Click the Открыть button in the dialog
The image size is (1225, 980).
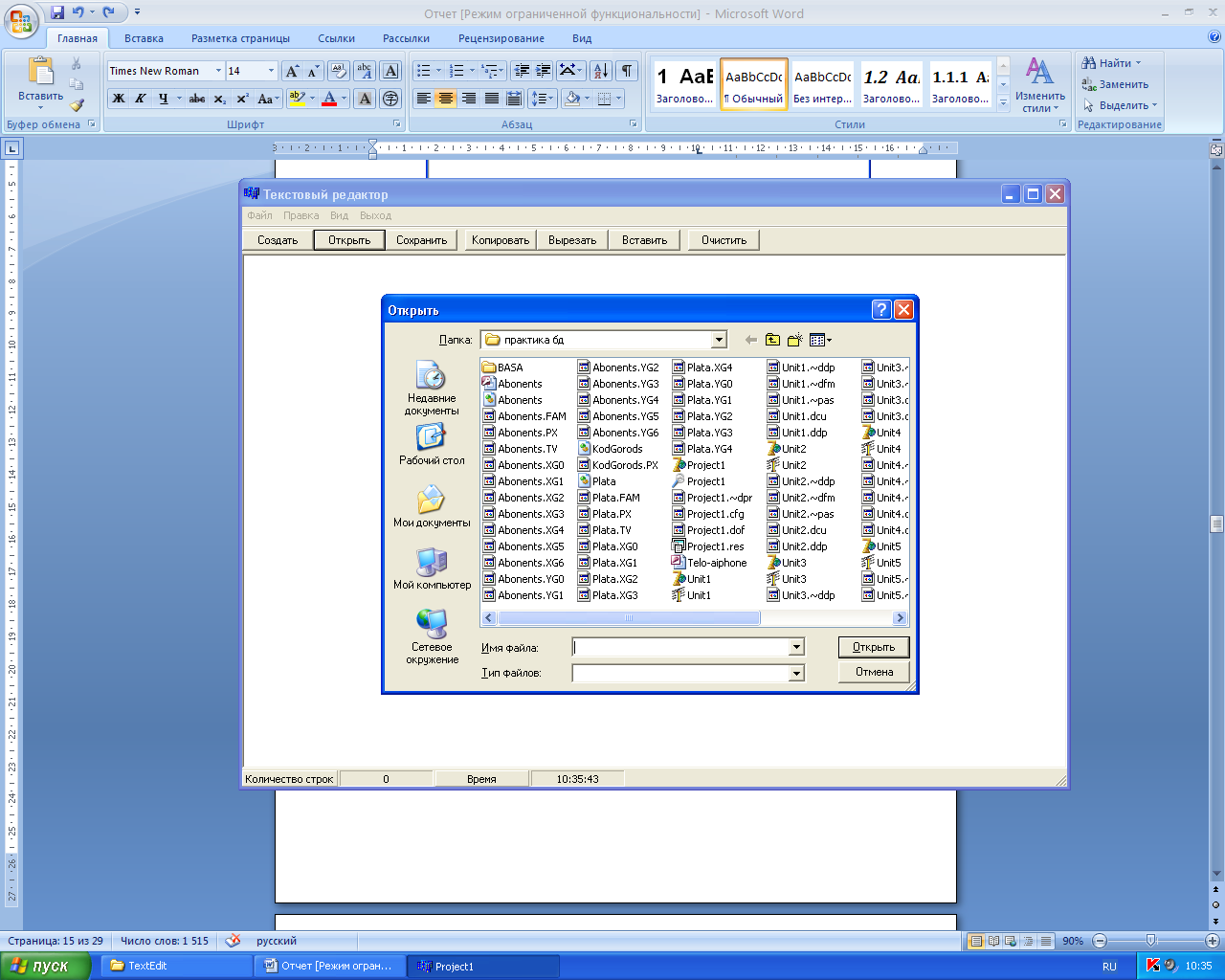pyautogui.click(x=874, y=647)
